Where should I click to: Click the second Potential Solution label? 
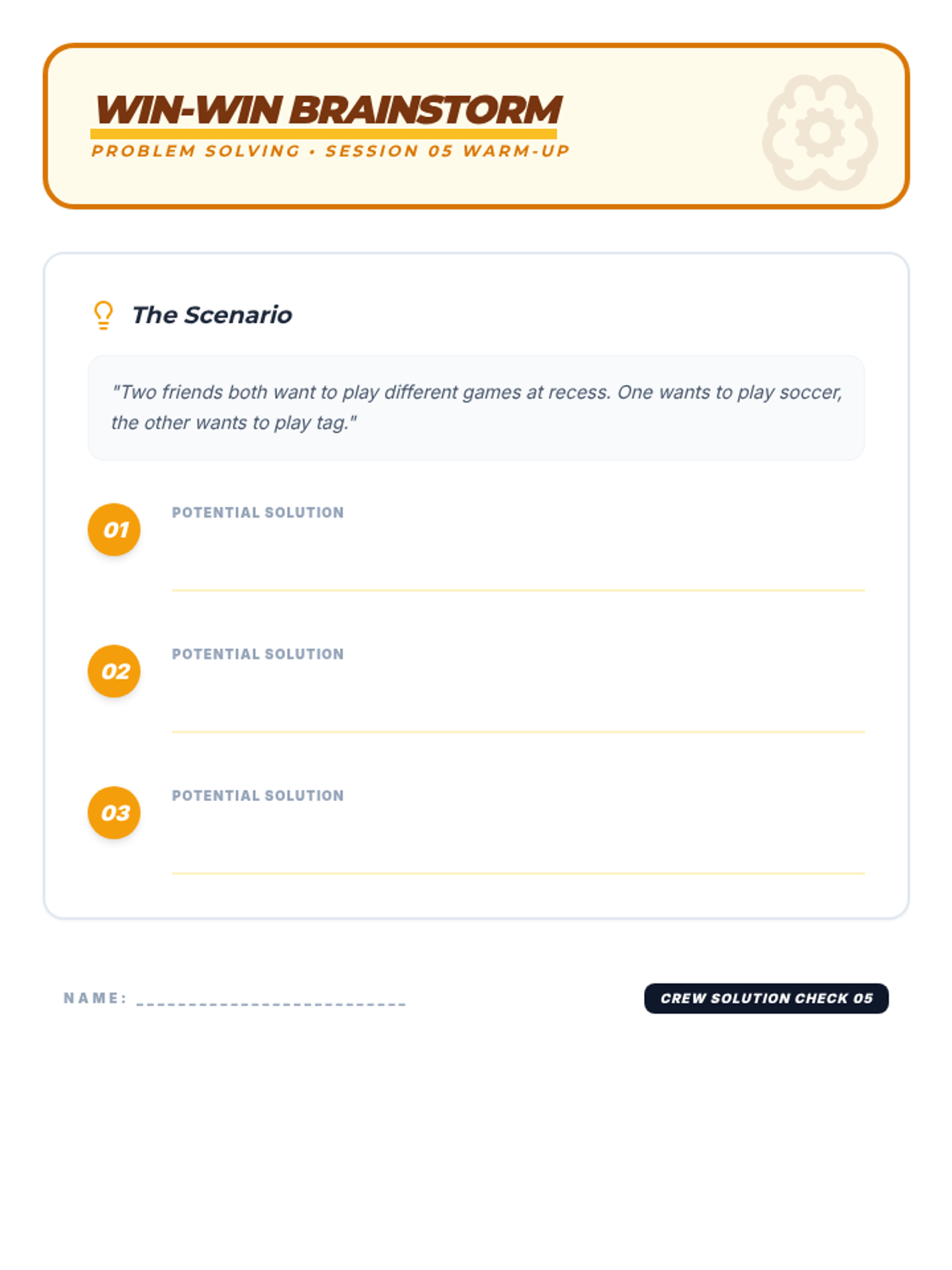point(258,654)
